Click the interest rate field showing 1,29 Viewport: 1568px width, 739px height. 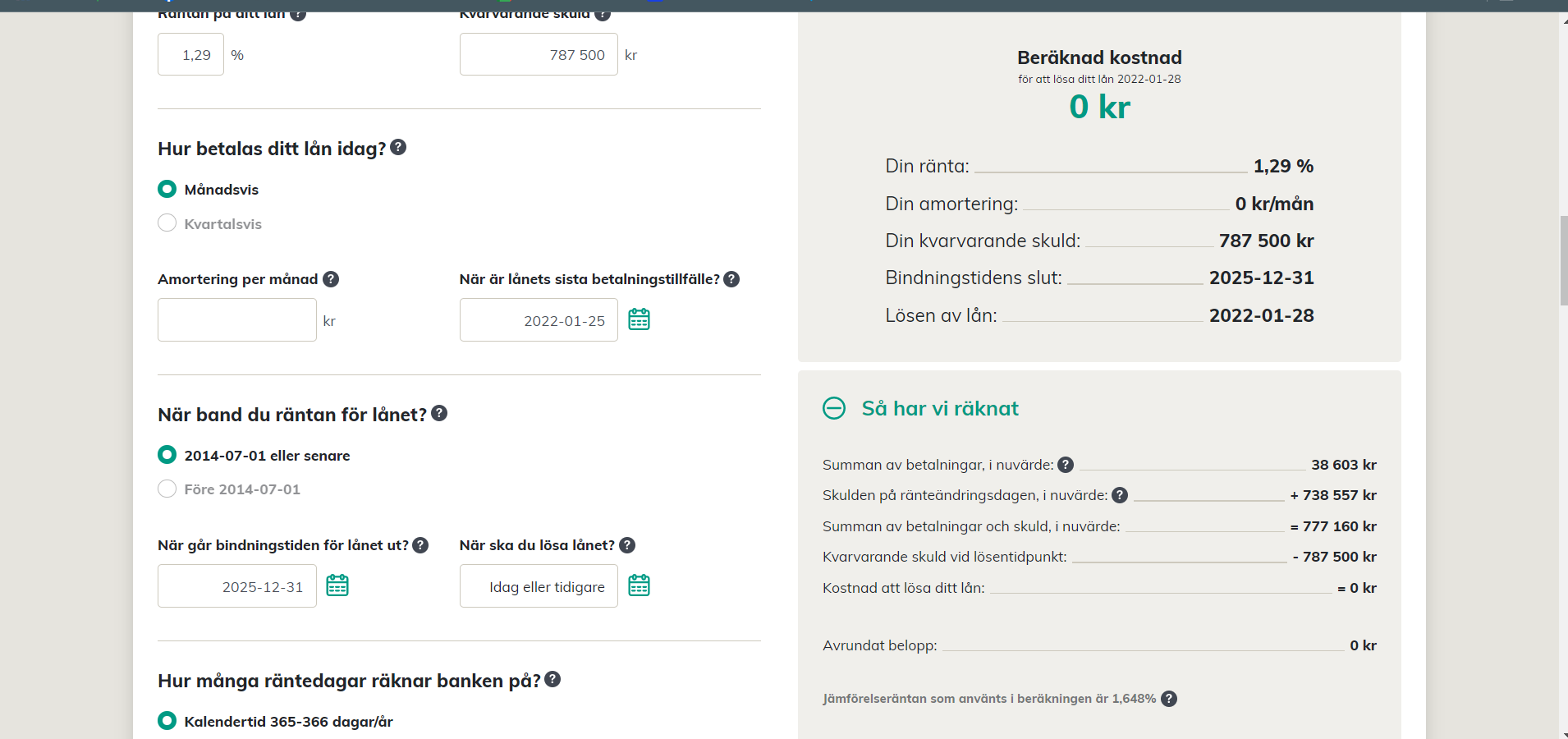pyautogui.click(x=190, y=55)
